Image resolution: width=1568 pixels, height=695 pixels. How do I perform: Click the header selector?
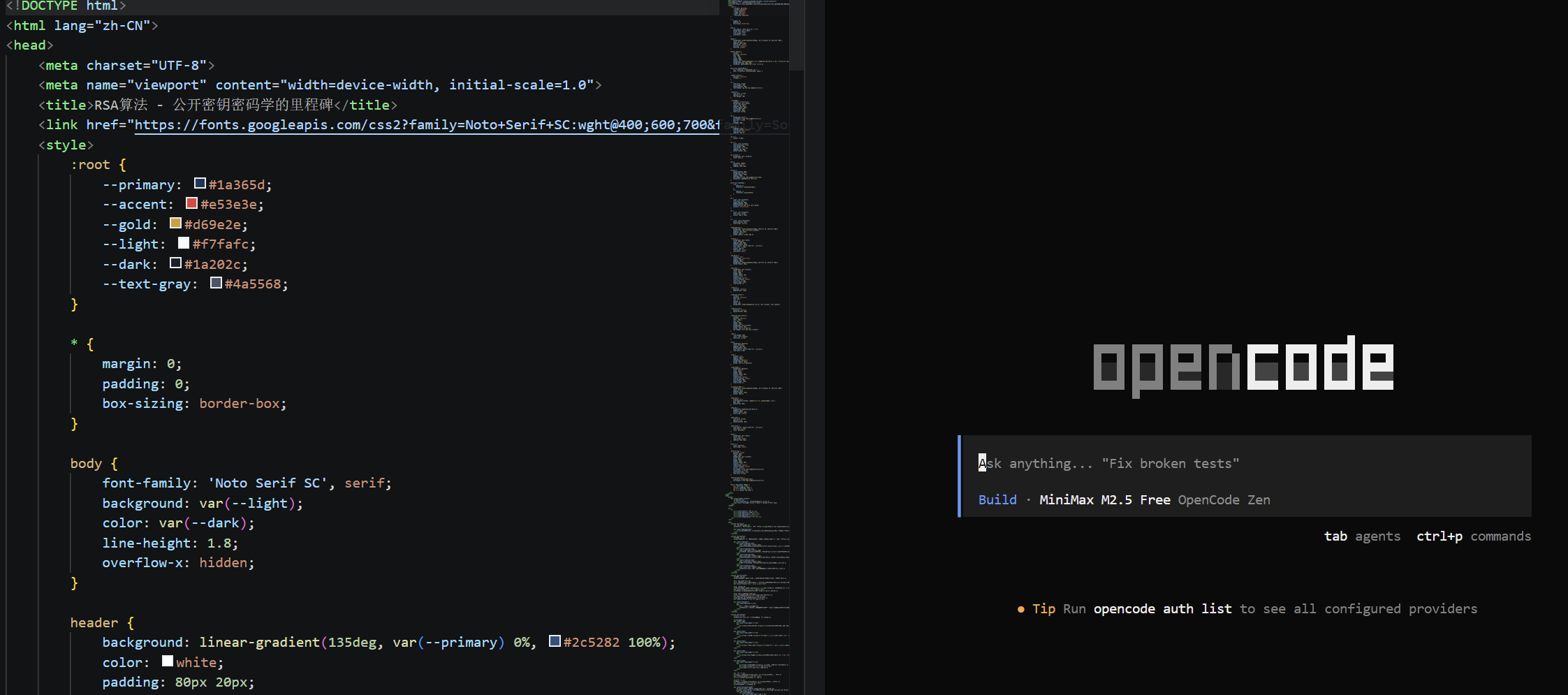[94, 622]
